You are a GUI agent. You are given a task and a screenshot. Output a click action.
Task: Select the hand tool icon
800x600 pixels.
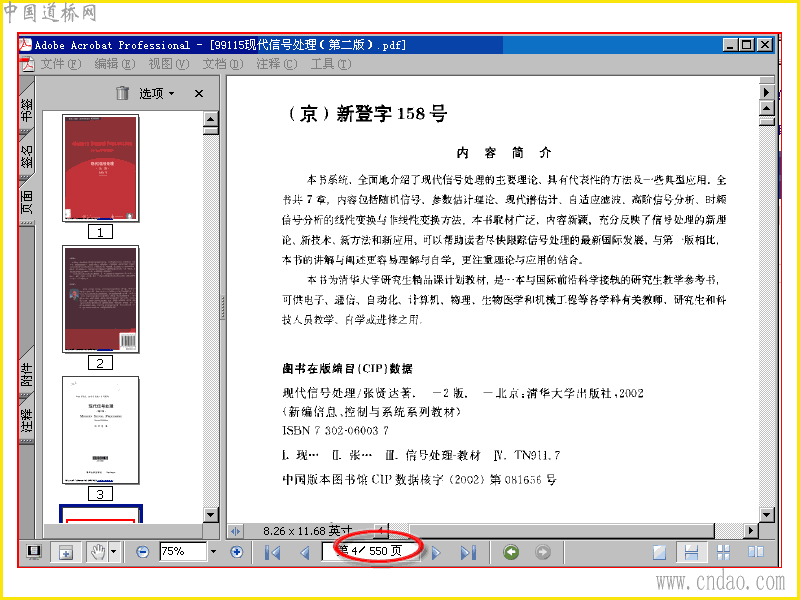point(97,552)
